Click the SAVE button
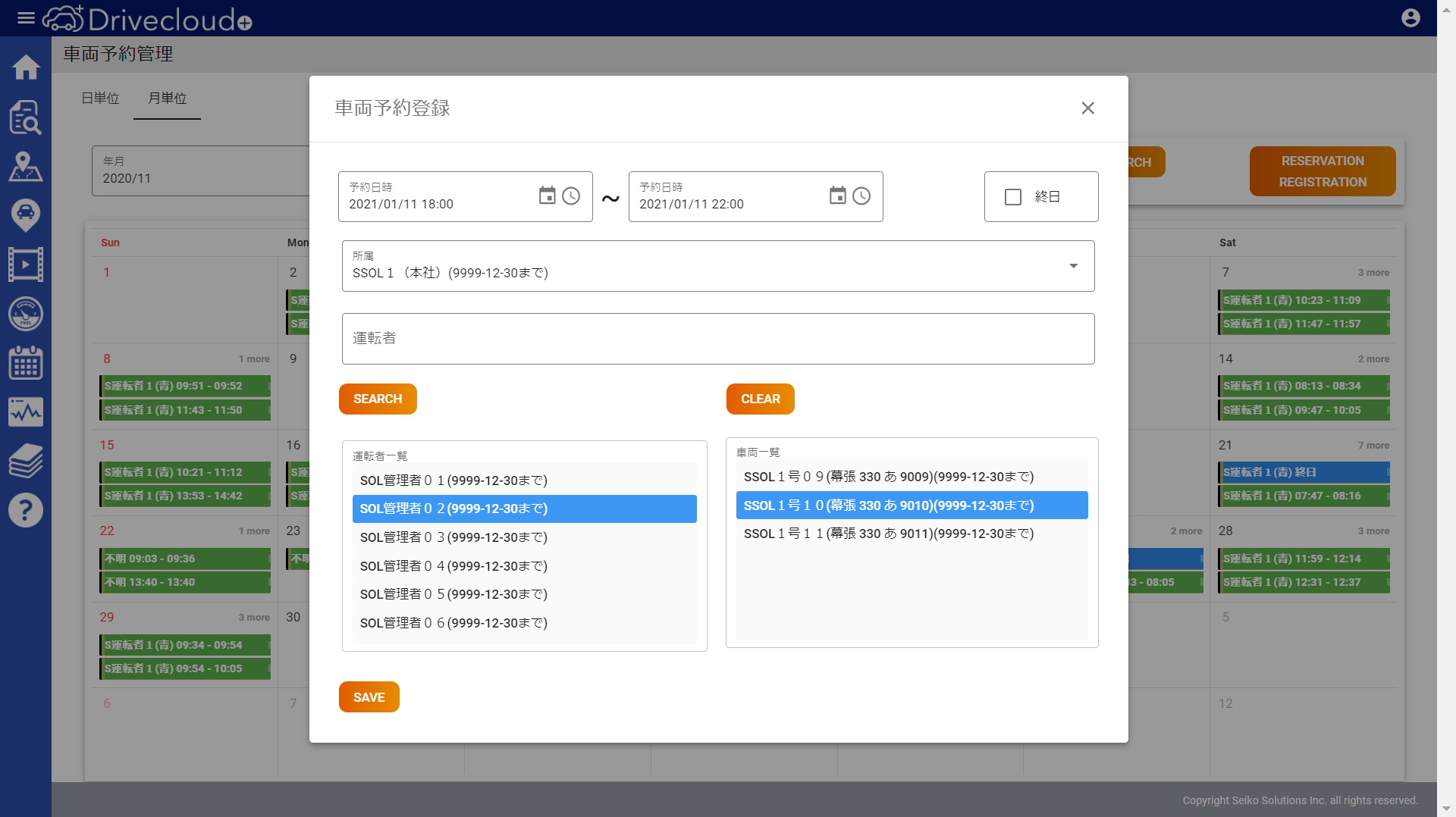 coord(369,697)
